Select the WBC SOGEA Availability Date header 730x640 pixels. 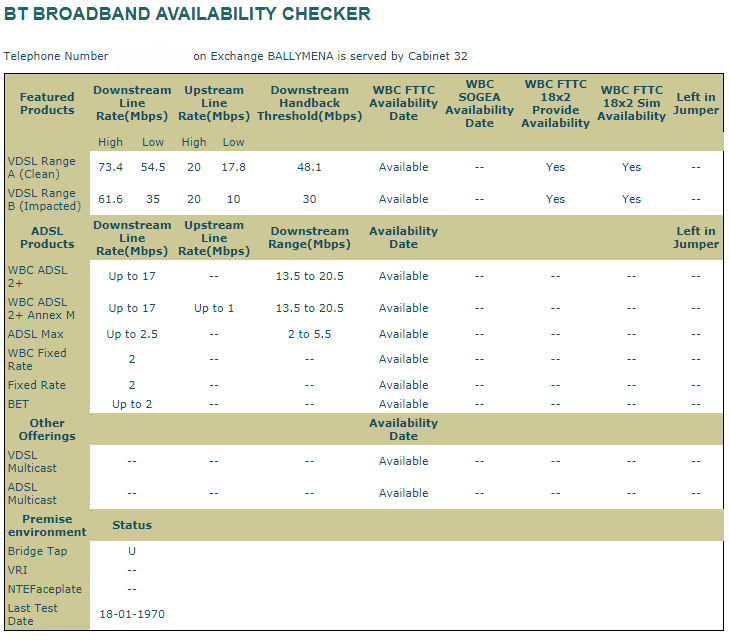click(479, 104)
